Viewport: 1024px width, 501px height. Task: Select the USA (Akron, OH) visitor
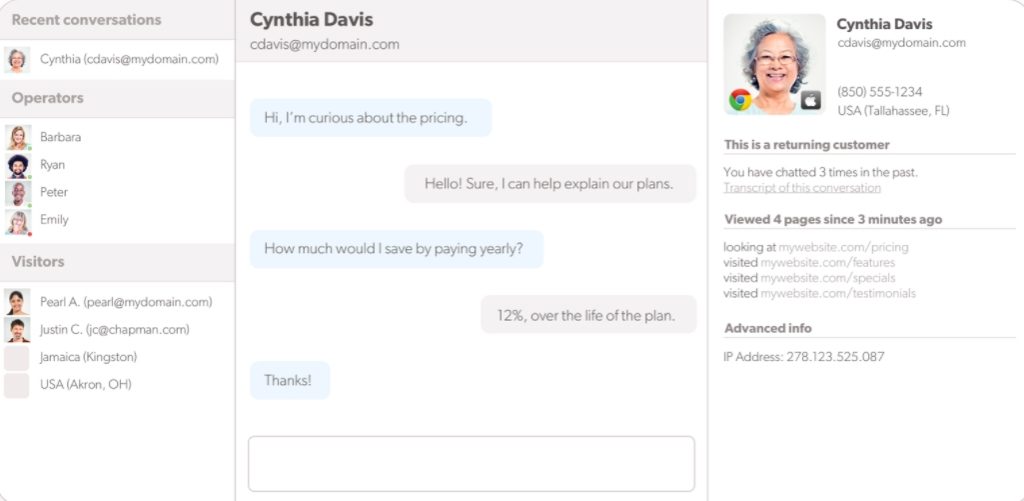pyautogui.click(x=85, y=384)
